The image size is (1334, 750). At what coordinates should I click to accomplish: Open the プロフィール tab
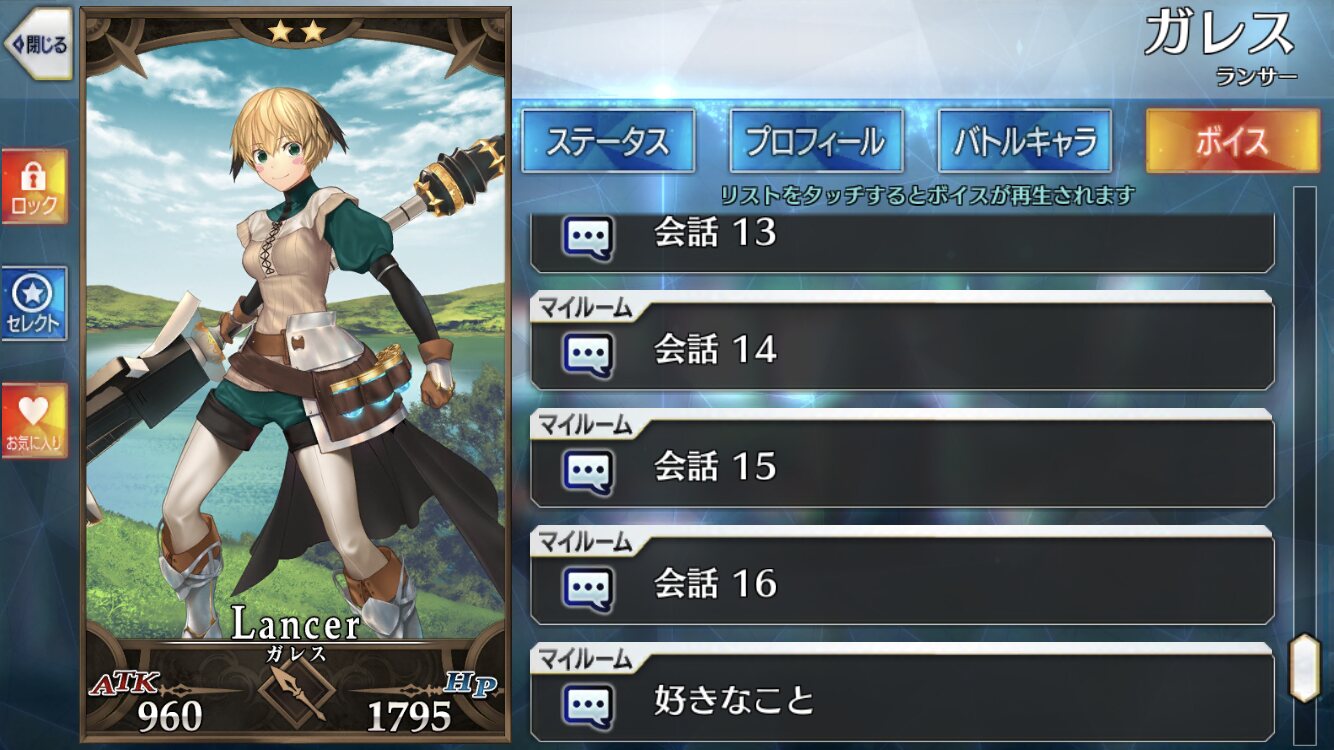(816, 141)
